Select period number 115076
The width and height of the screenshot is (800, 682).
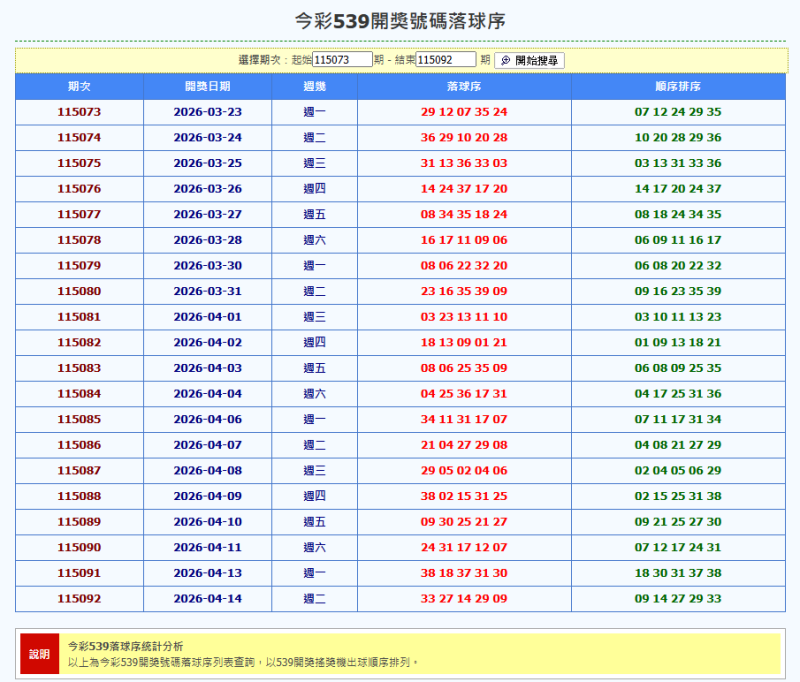[x=79, y=189]
